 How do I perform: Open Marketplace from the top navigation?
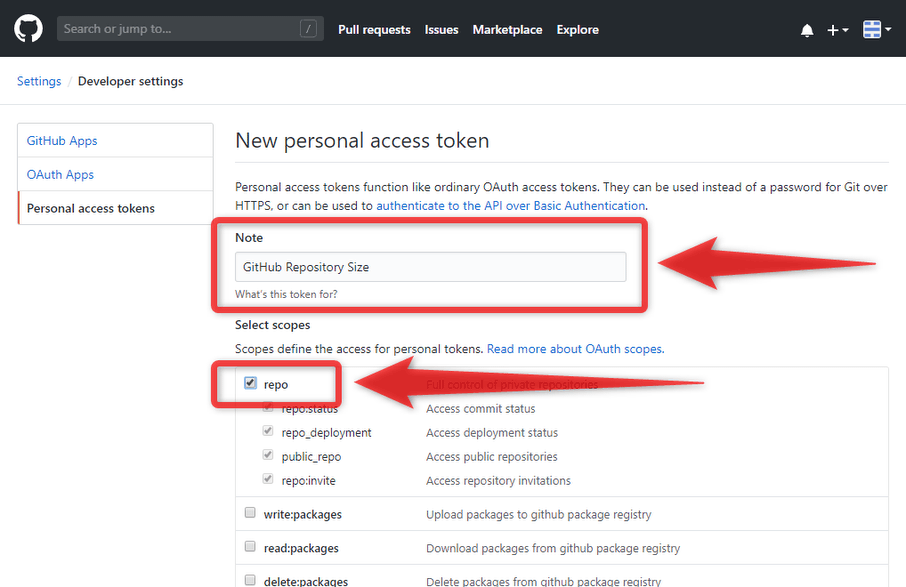tap(507, 29)
